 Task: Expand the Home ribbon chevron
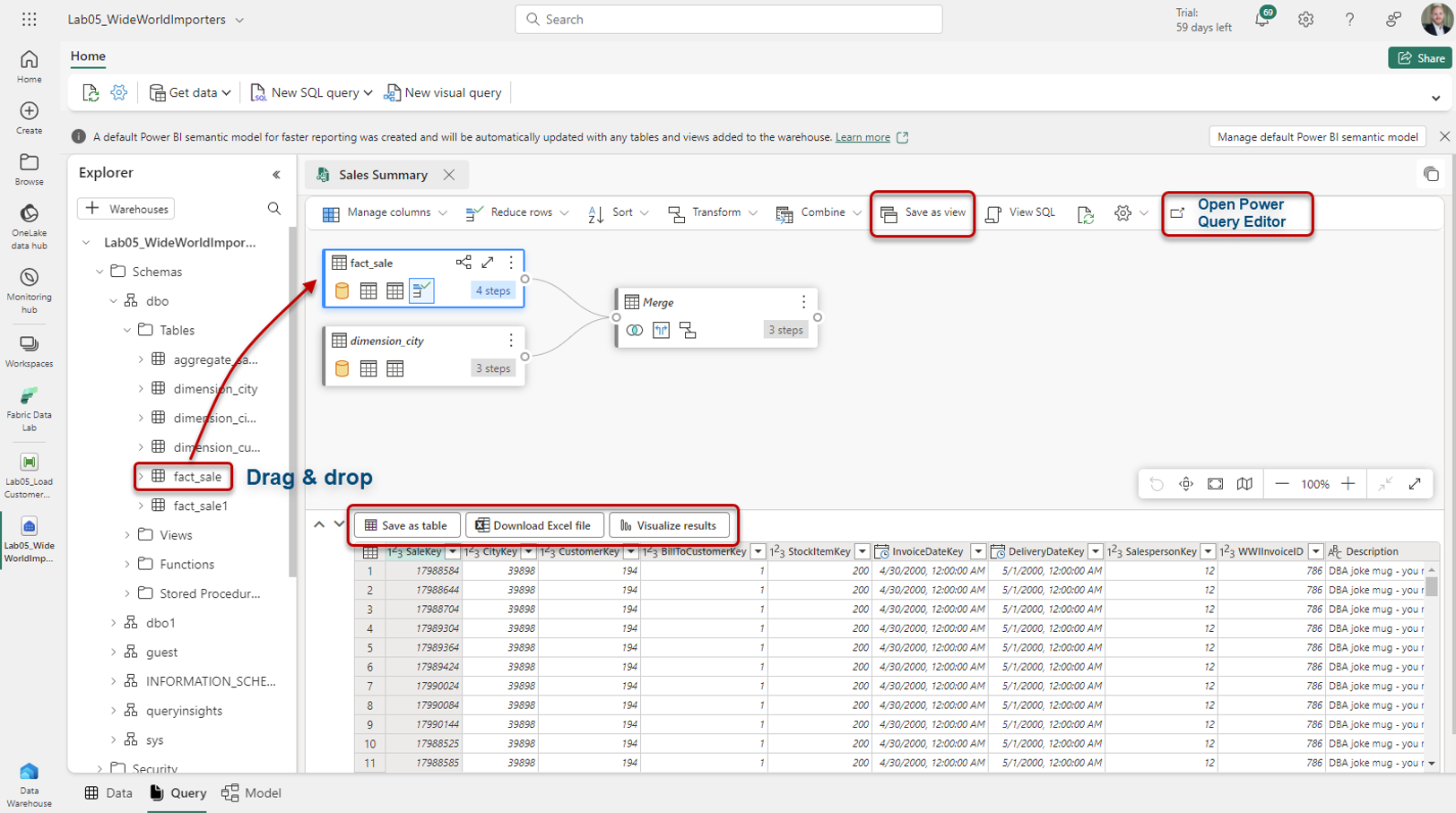(x=1435, y=98)
